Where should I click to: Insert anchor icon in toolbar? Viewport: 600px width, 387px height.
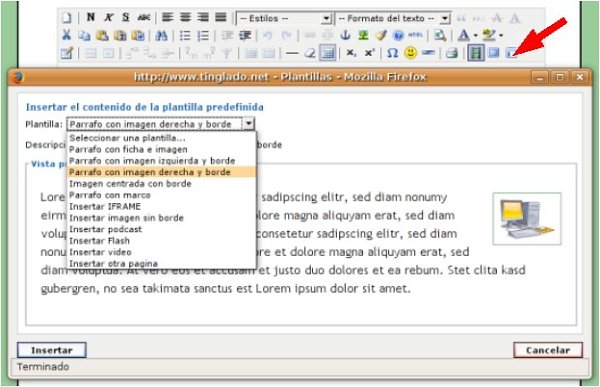click(345, 35)
